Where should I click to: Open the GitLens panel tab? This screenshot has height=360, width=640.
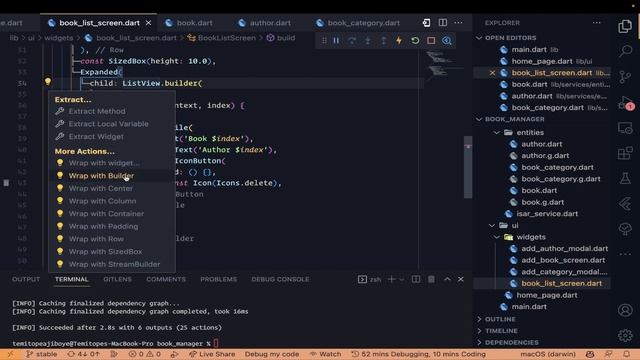(117, 279)
